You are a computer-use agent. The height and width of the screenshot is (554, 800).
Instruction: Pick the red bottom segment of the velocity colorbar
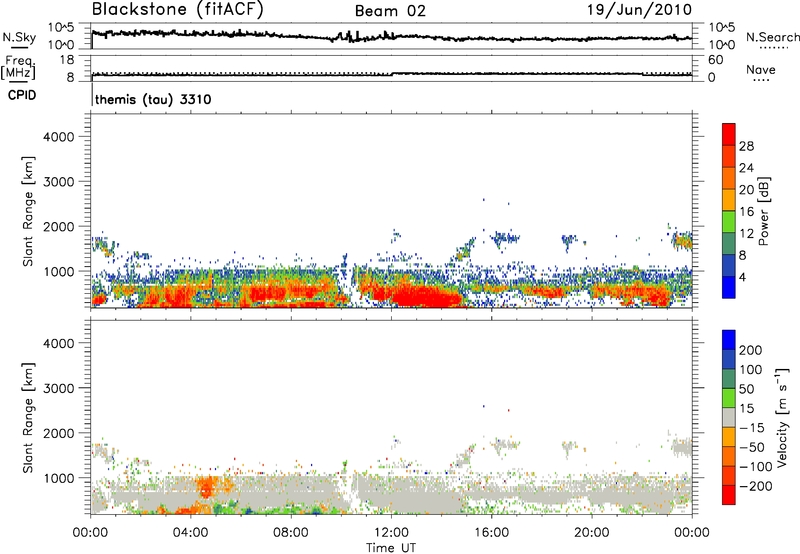coord(729,494)
